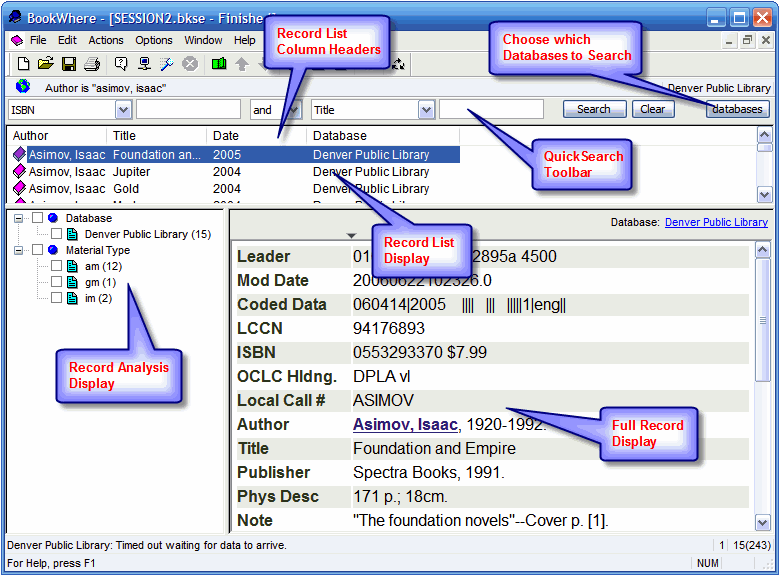Click the book icon on the Foundation row
The width and height of the screenshot is (780, 576).
[x=19, y=154]
